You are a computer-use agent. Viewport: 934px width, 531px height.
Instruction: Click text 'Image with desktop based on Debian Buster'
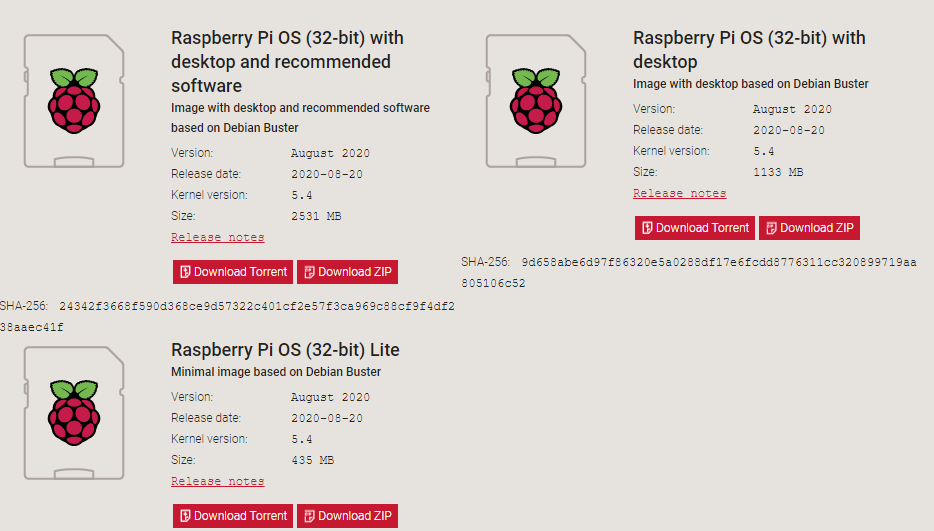click(751, 84)
